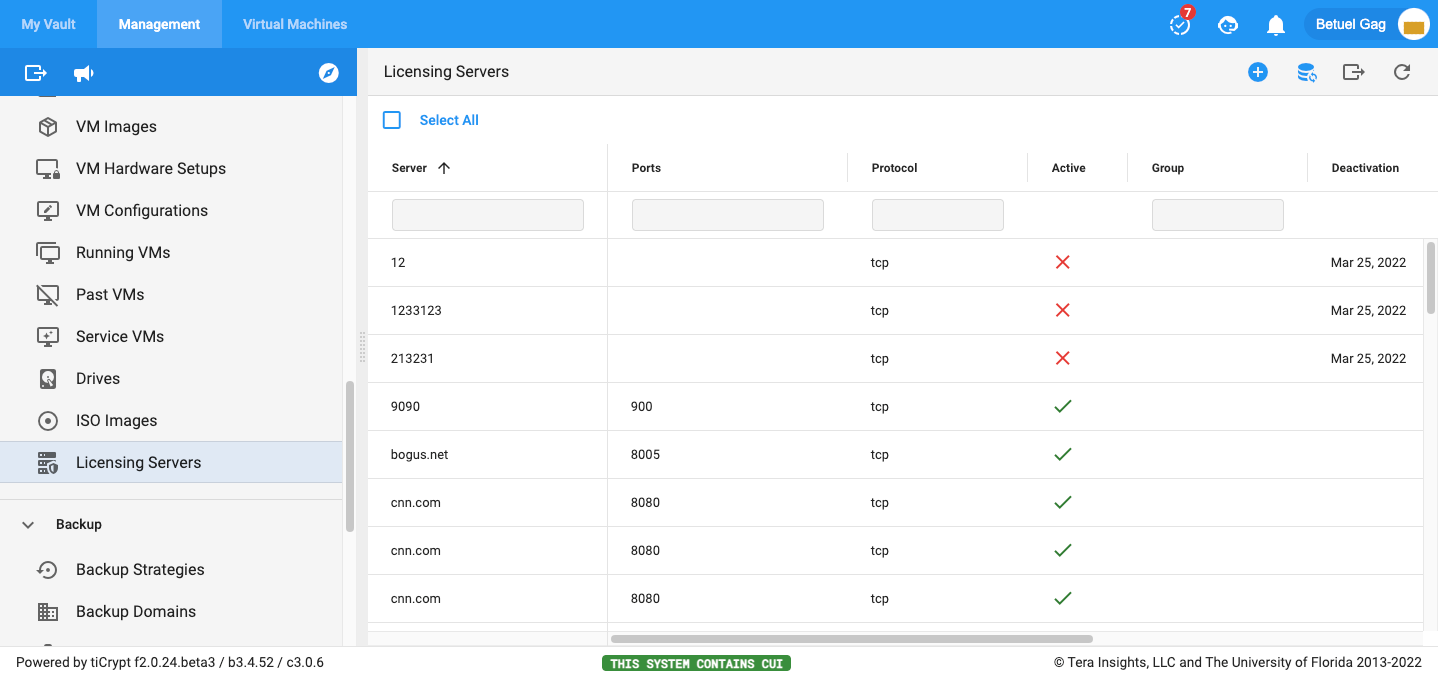This screenshot has width=1438, height=678.
Task: Toggle the Select All checkbox
Action: point(392,120)
